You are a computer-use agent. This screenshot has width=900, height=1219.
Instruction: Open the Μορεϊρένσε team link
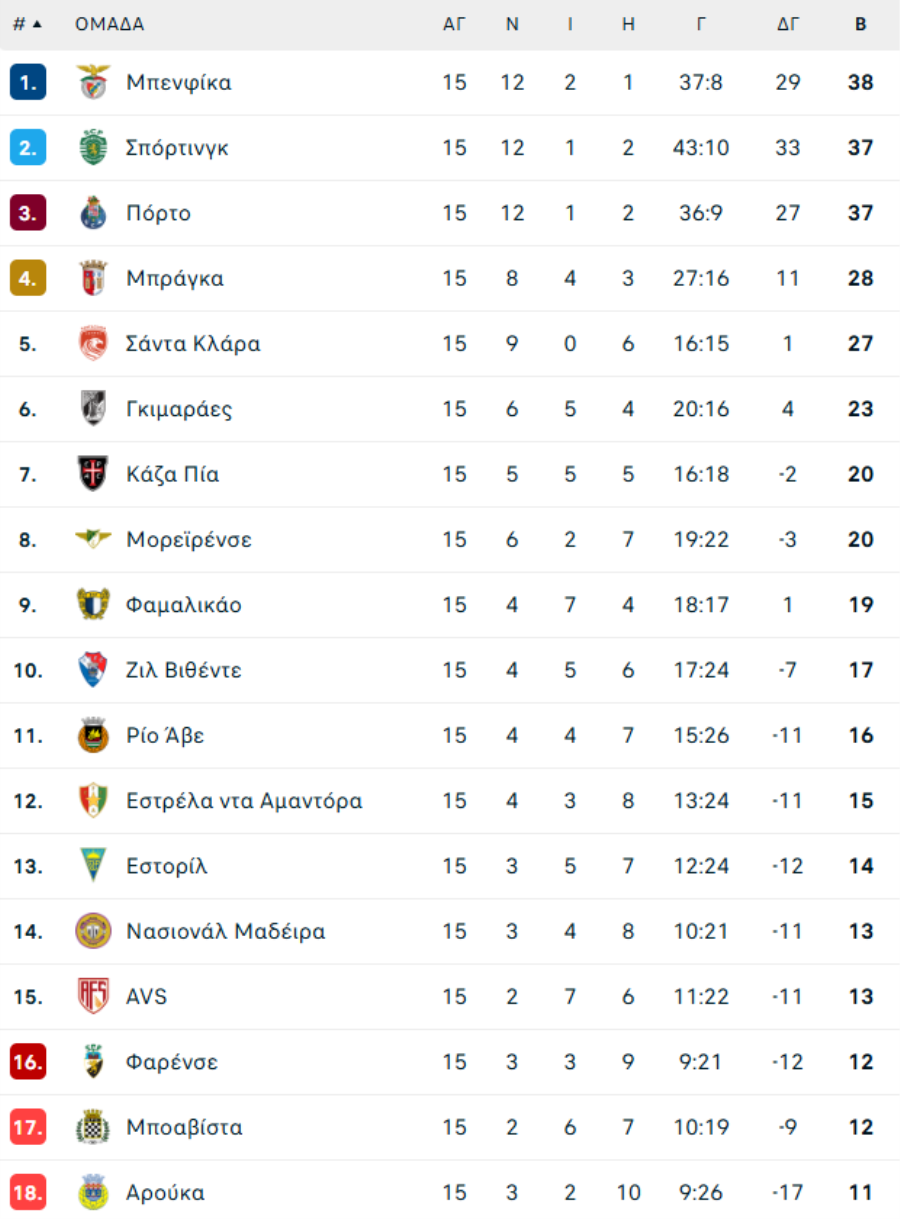[x=189, y=540]
